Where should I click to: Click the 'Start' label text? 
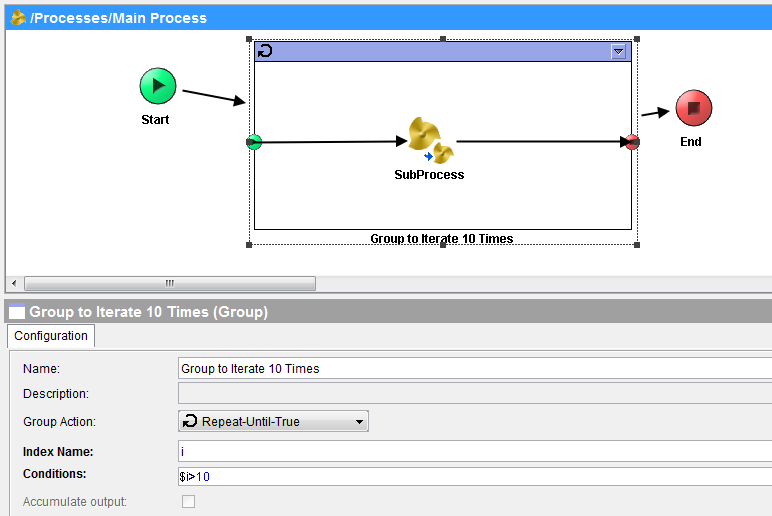(155, 120)
